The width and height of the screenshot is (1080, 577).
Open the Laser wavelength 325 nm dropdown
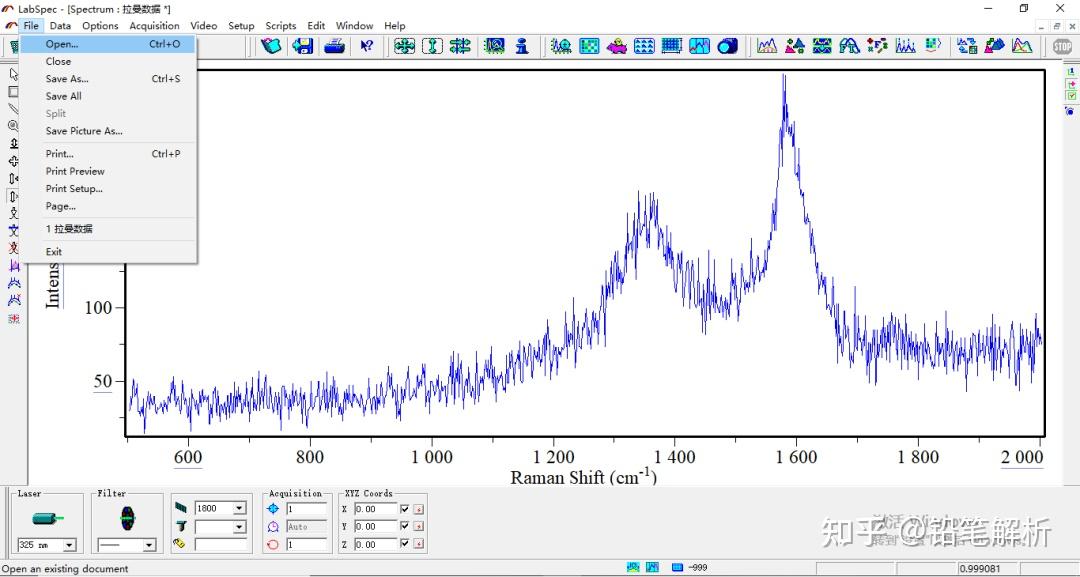pos(69,545)
